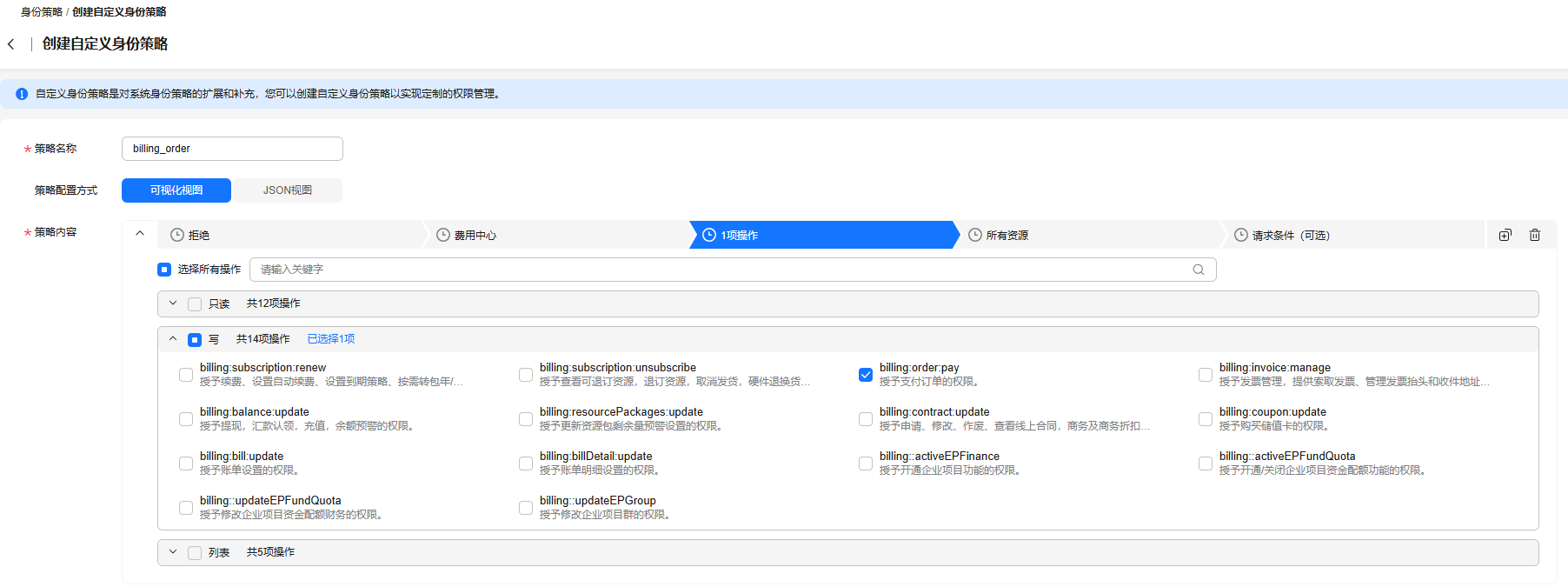This screenshot has width=1568, height=587.
Task: Click 共5项操作 count text
Action: point(270,552)
